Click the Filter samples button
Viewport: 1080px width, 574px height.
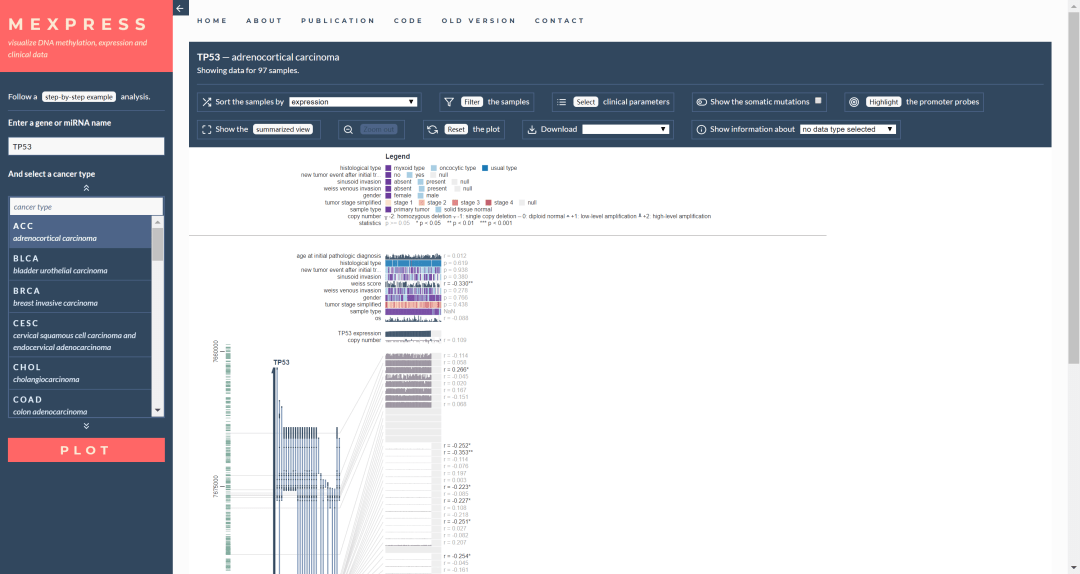(472, 102)
